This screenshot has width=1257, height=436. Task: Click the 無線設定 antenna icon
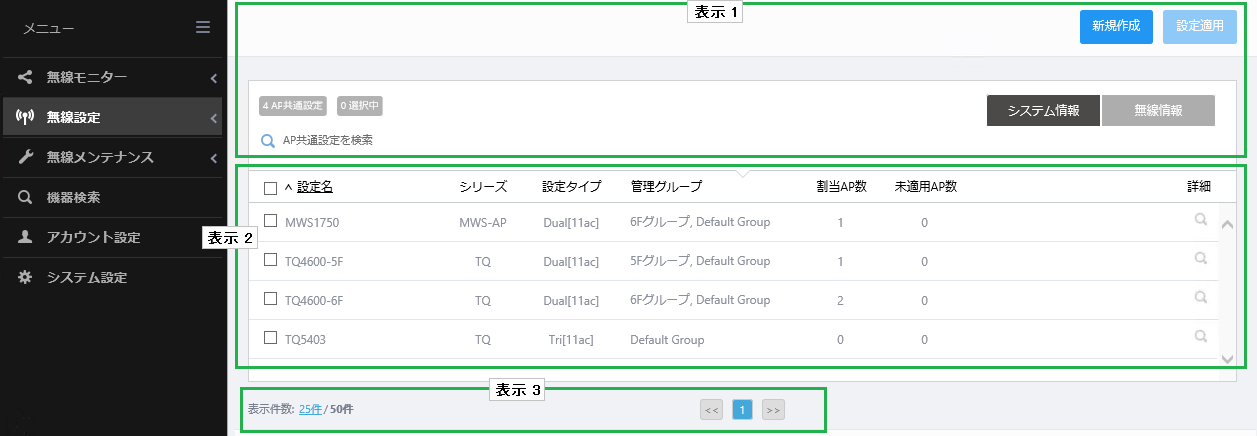[x=26, y=117]
